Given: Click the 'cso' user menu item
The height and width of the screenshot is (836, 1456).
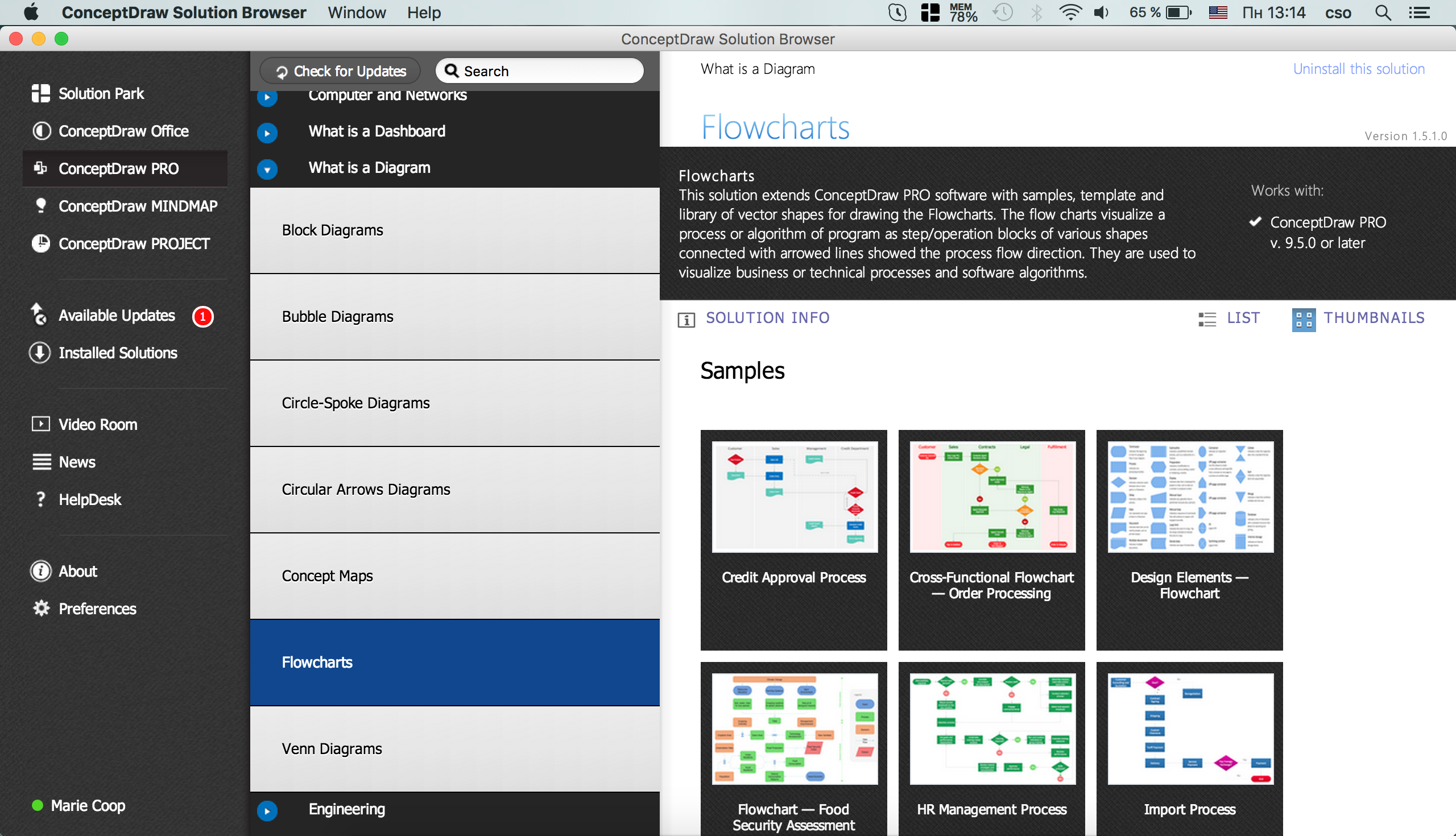Looking at the screenshot, I should click(1338, 13).
